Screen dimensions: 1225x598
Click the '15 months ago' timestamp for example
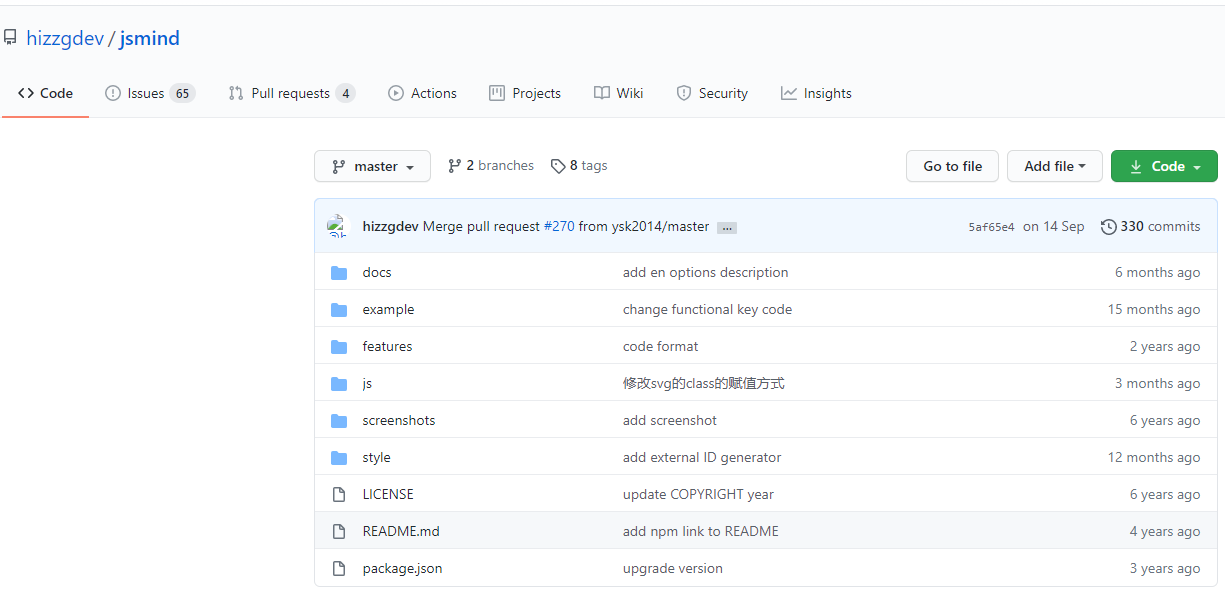click(x=1153, y=309)
